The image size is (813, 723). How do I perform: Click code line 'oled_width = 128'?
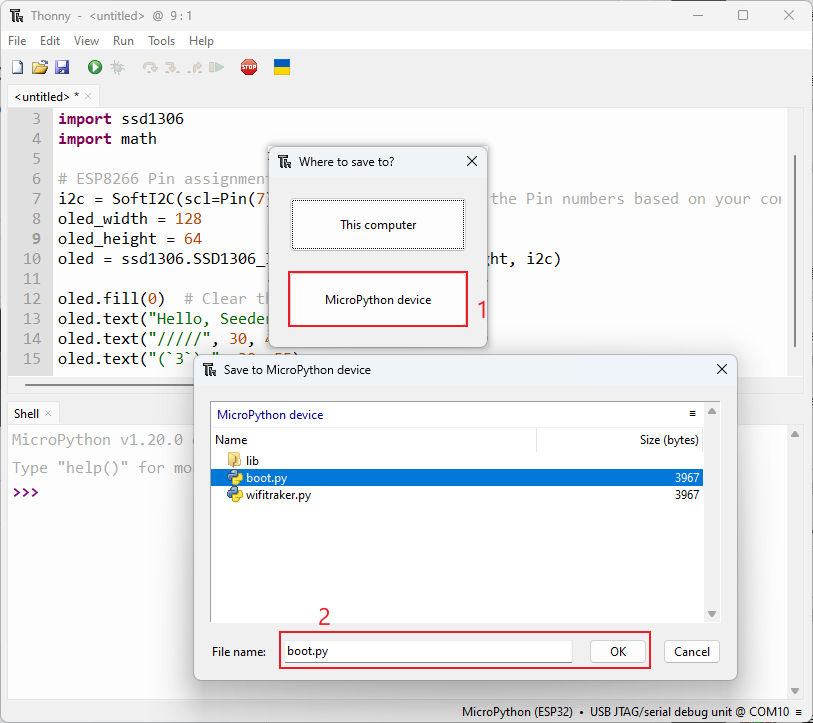point(130,219)
